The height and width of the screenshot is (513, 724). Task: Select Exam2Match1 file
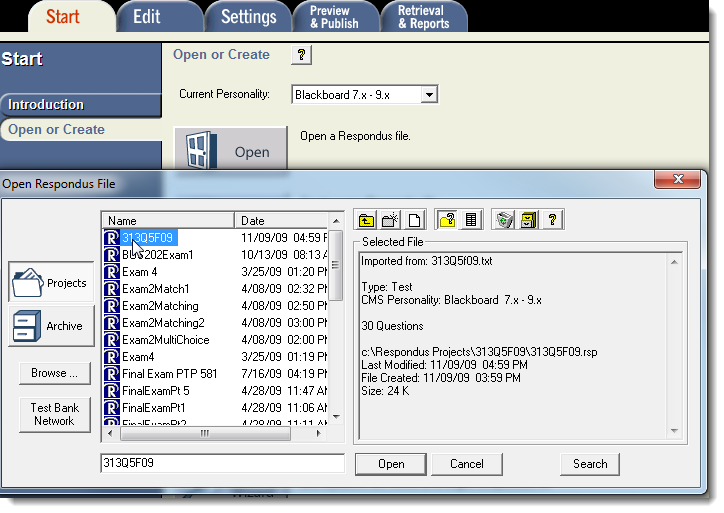156,289
